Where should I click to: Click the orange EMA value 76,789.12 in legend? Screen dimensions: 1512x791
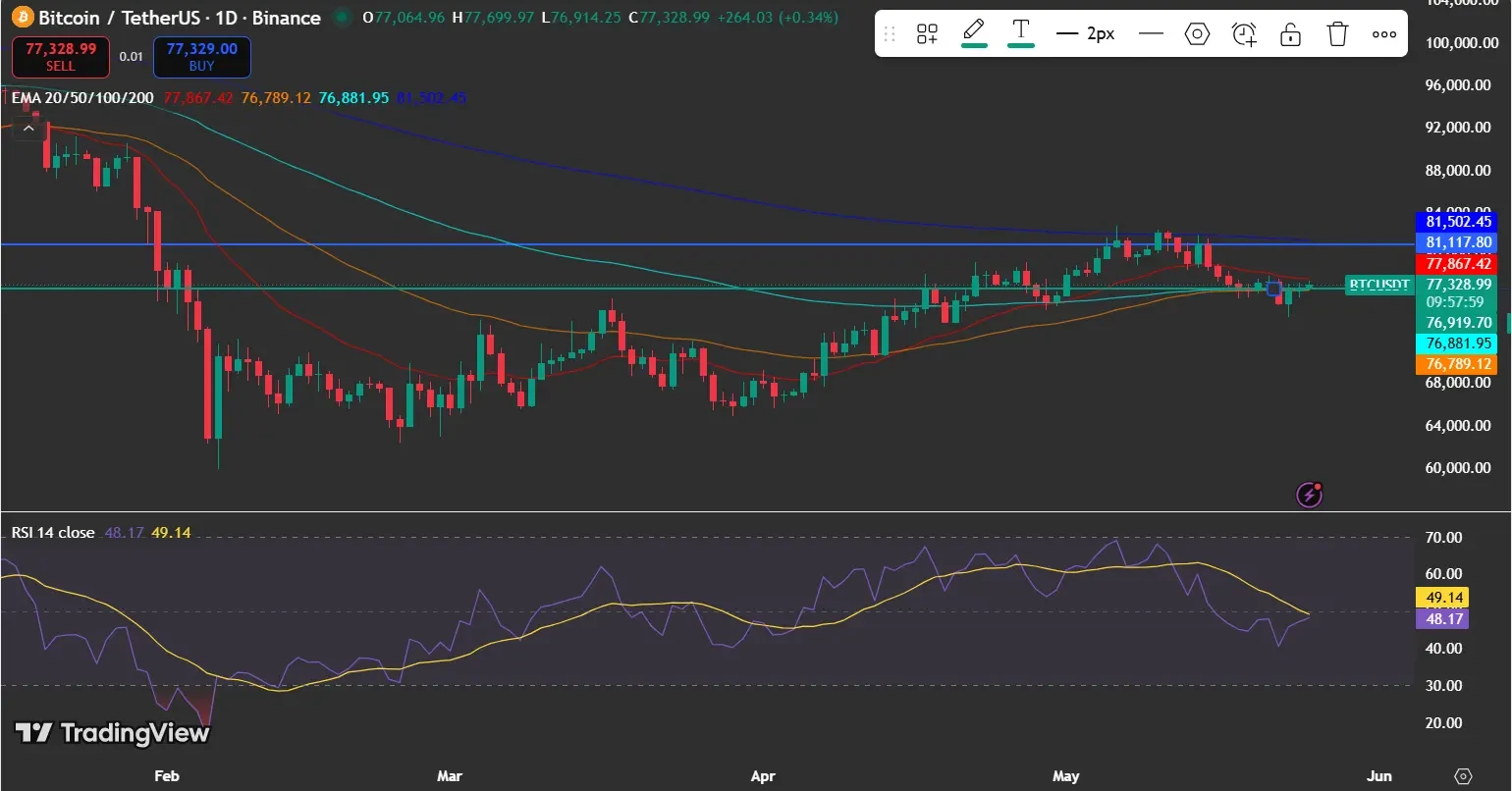276,98
